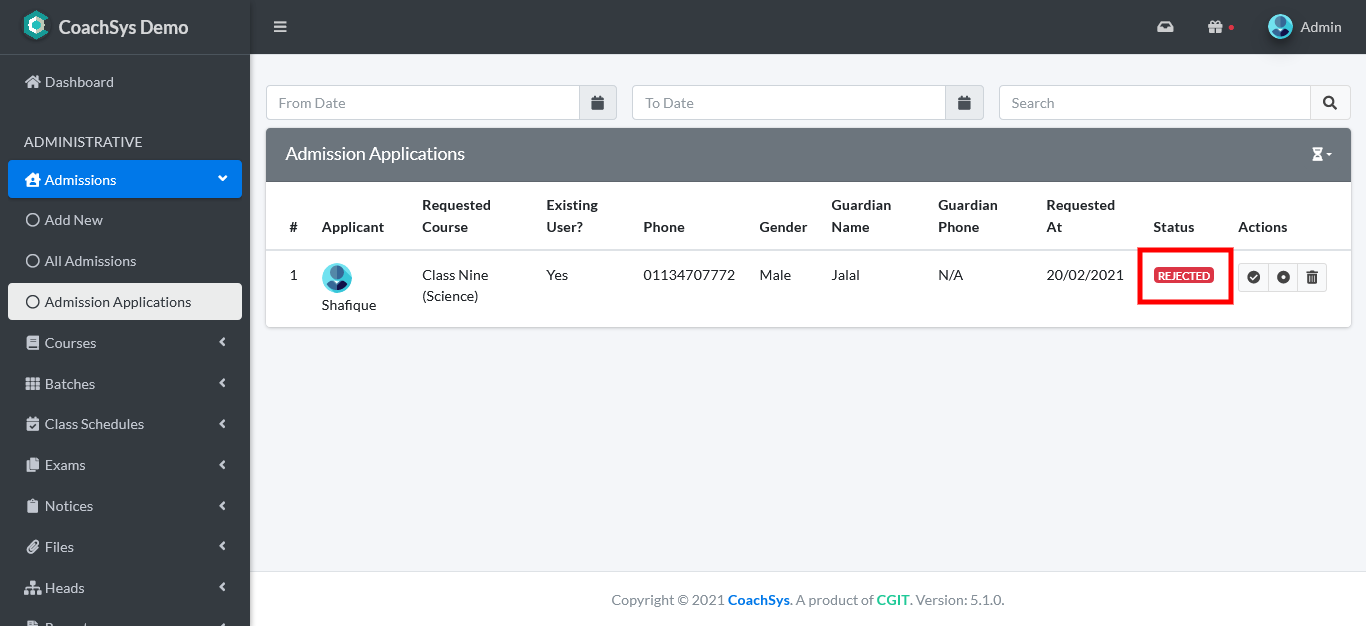Viewport: 1366px width, 626px height.
Task: Approve Shafique's application with check-circle icon
Action: pyautogui.click(x=1253, y=277)
